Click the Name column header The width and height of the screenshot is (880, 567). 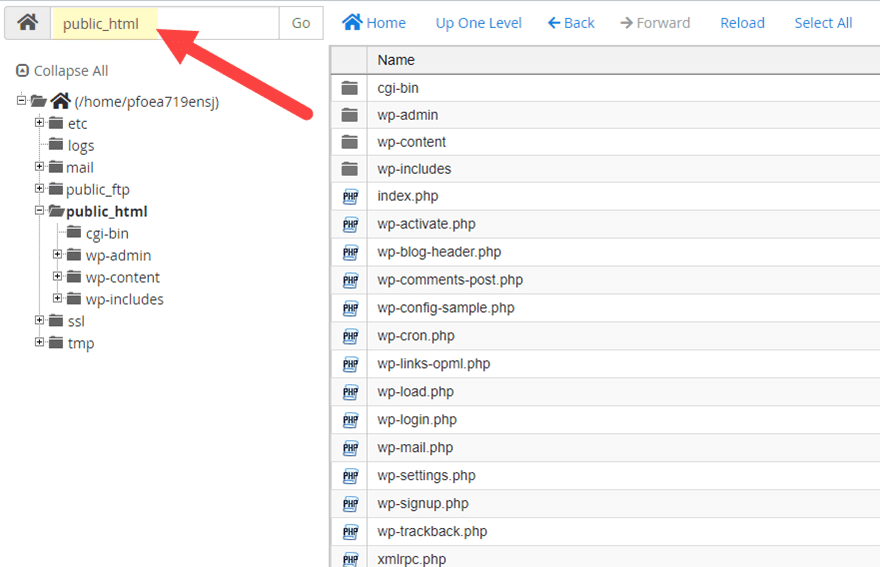point(396,60)
